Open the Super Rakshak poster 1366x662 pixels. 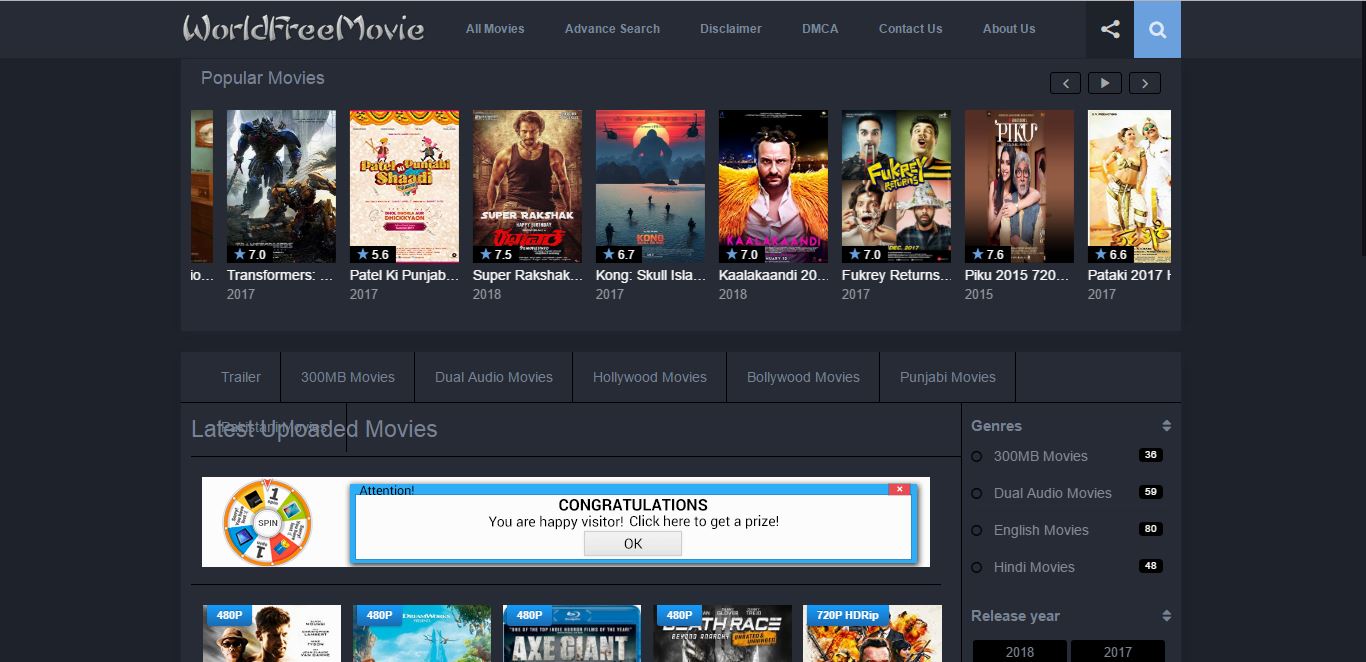pos(527,186)
